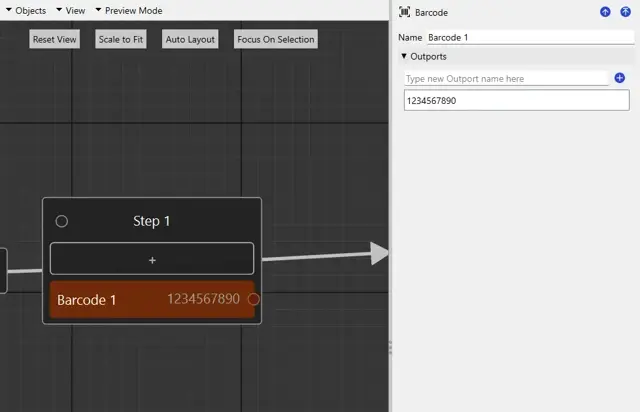Run Auto Layout on the graph

tap(190, 39)
